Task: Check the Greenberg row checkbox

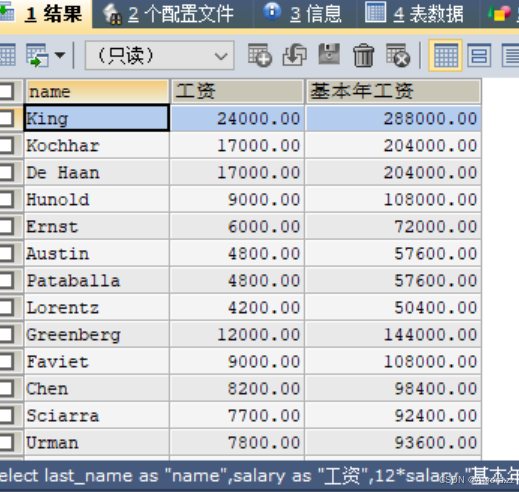Action: coord(7,334)
